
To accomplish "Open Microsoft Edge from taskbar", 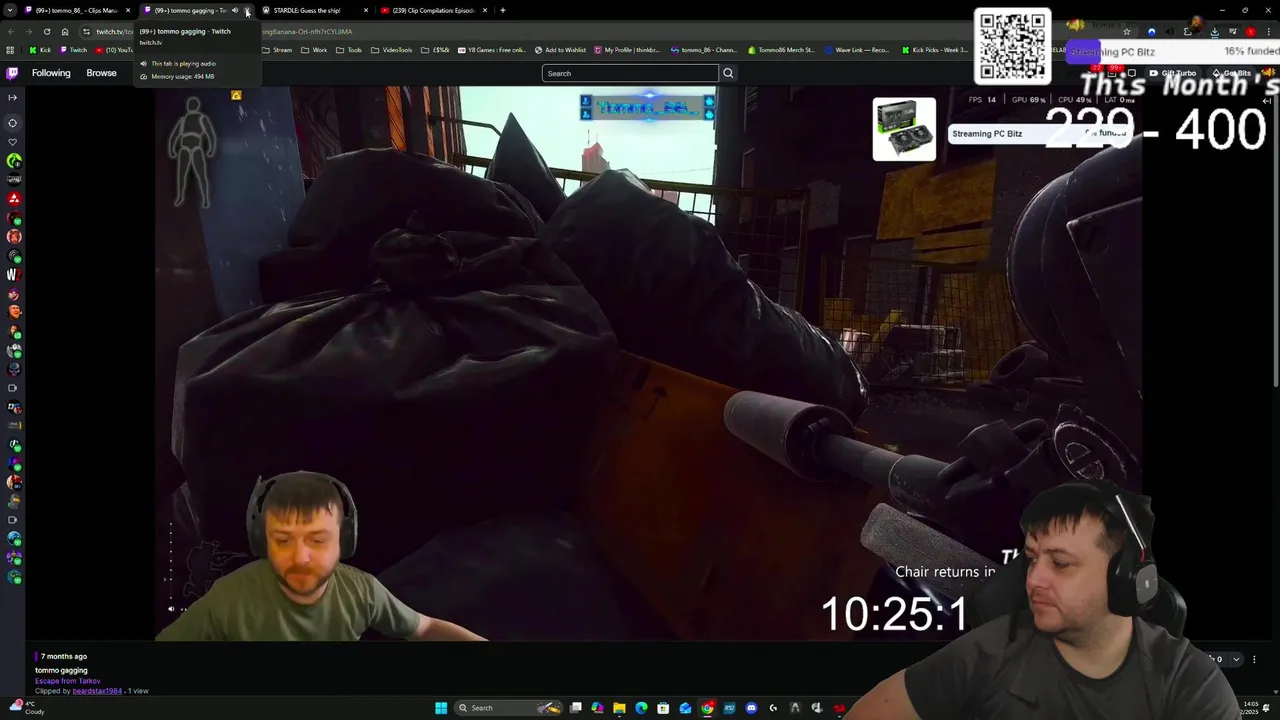I will (641, 708).
